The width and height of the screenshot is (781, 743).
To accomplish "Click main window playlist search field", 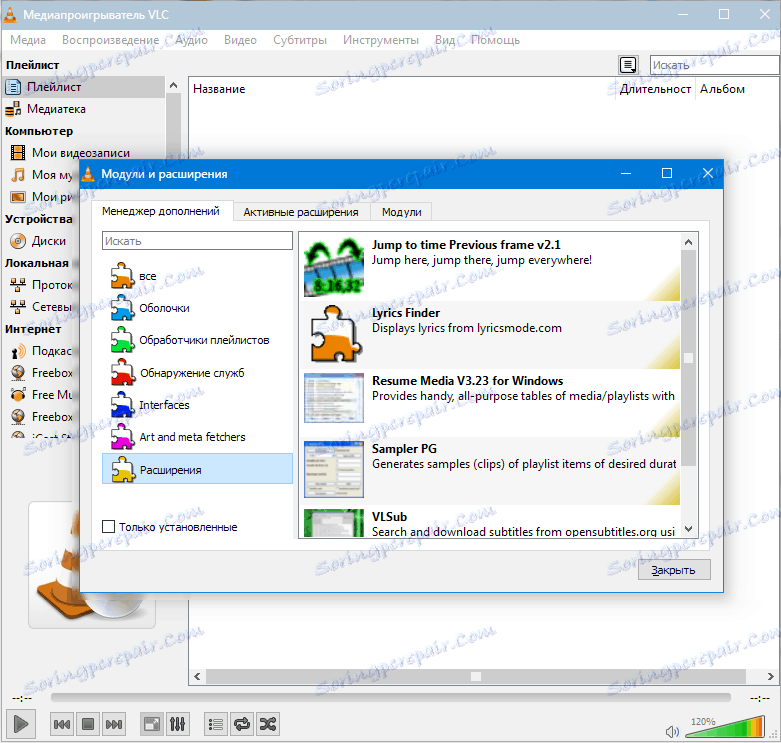I will tap(715, 65).
